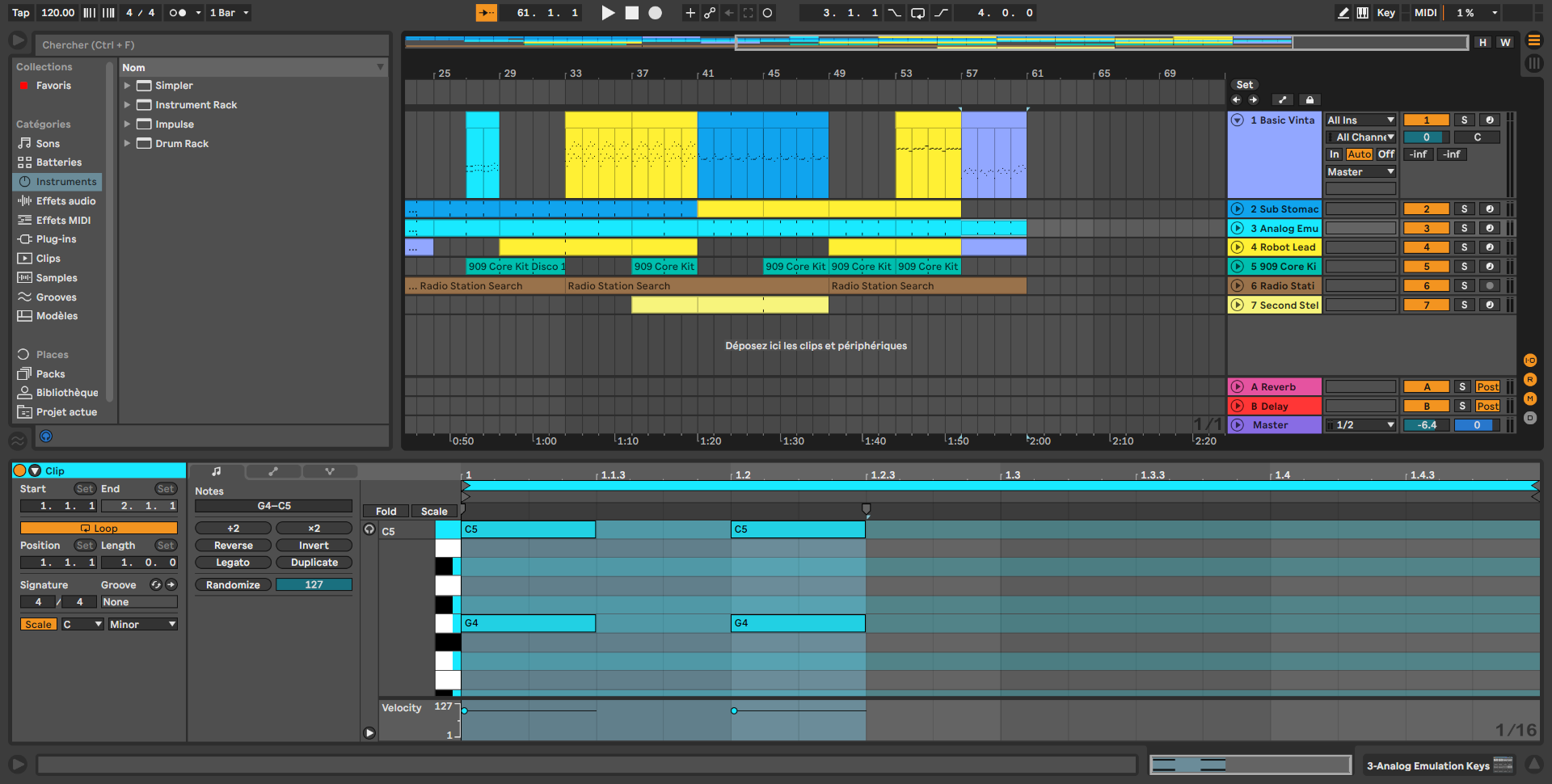Solo the 2 Sub Stomac track
Image resolution: width=1552 pixels, height=784 pixels.
(x=1464, y=209)
